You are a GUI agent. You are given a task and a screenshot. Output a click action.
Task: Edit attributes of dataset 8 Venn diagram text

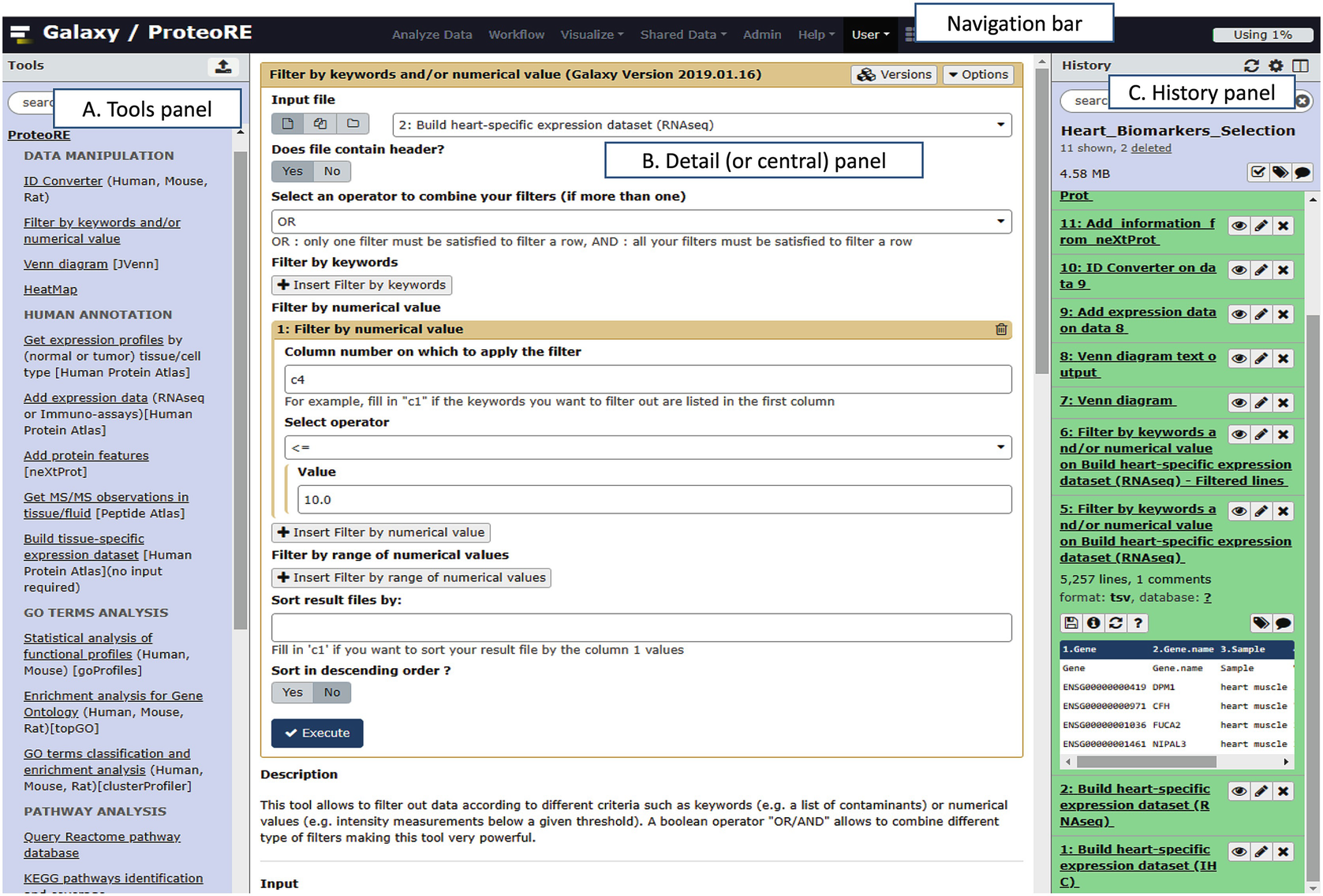pos(1261,359)
